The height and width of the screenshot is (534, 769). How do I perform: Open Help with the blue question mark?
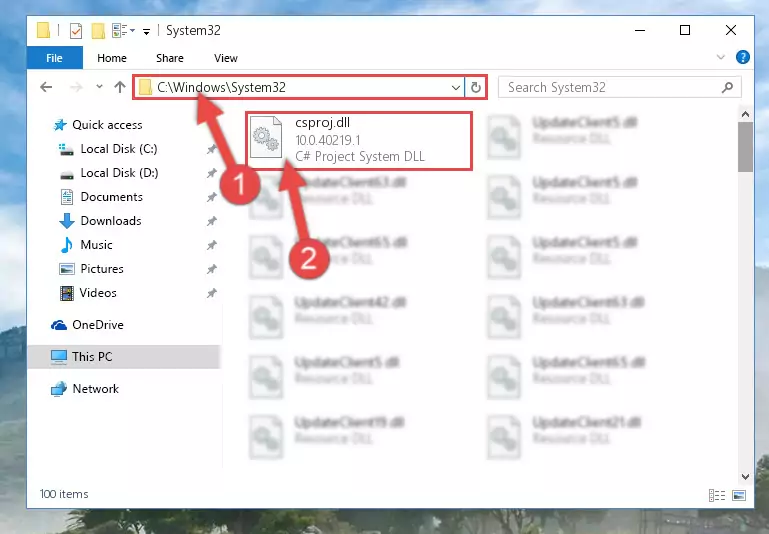(743, 57)
